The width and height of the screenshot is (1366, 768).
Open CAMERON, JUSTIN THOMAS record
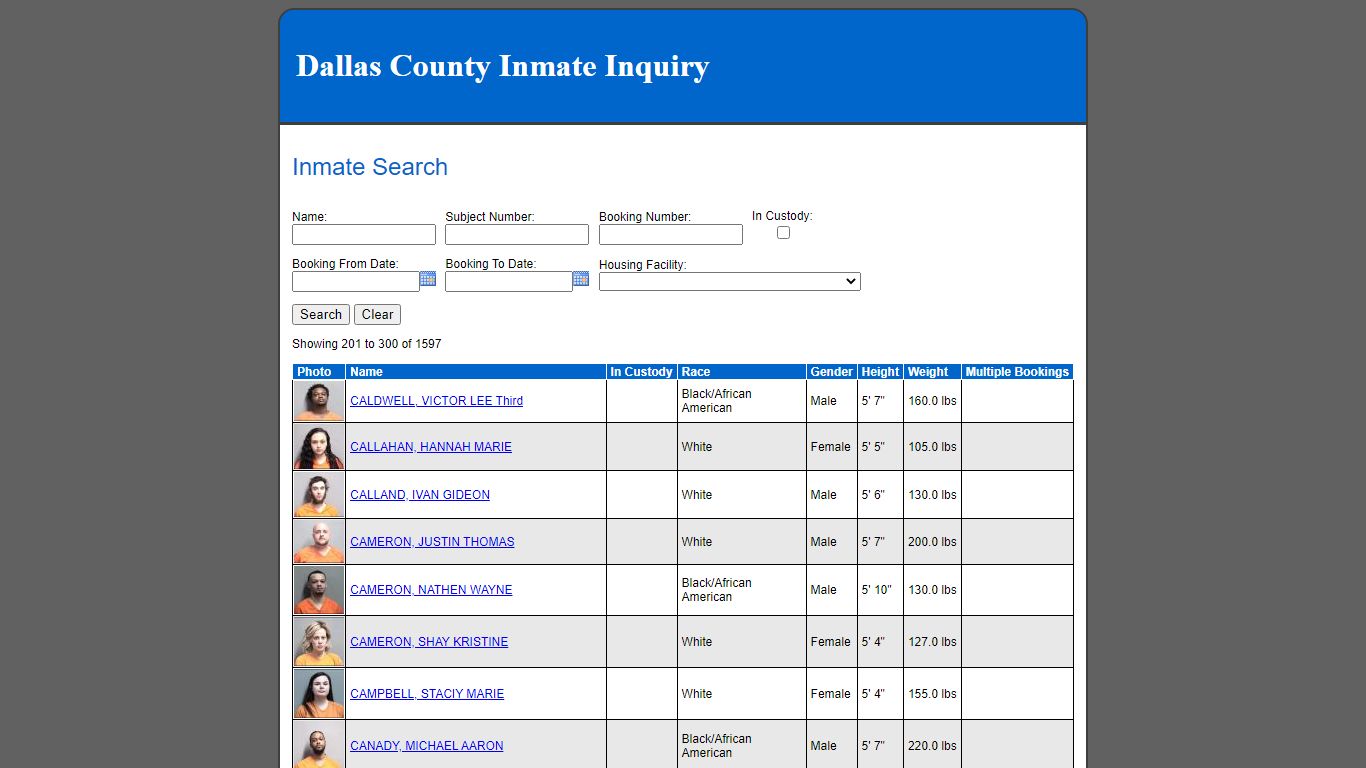pos(432,542)
